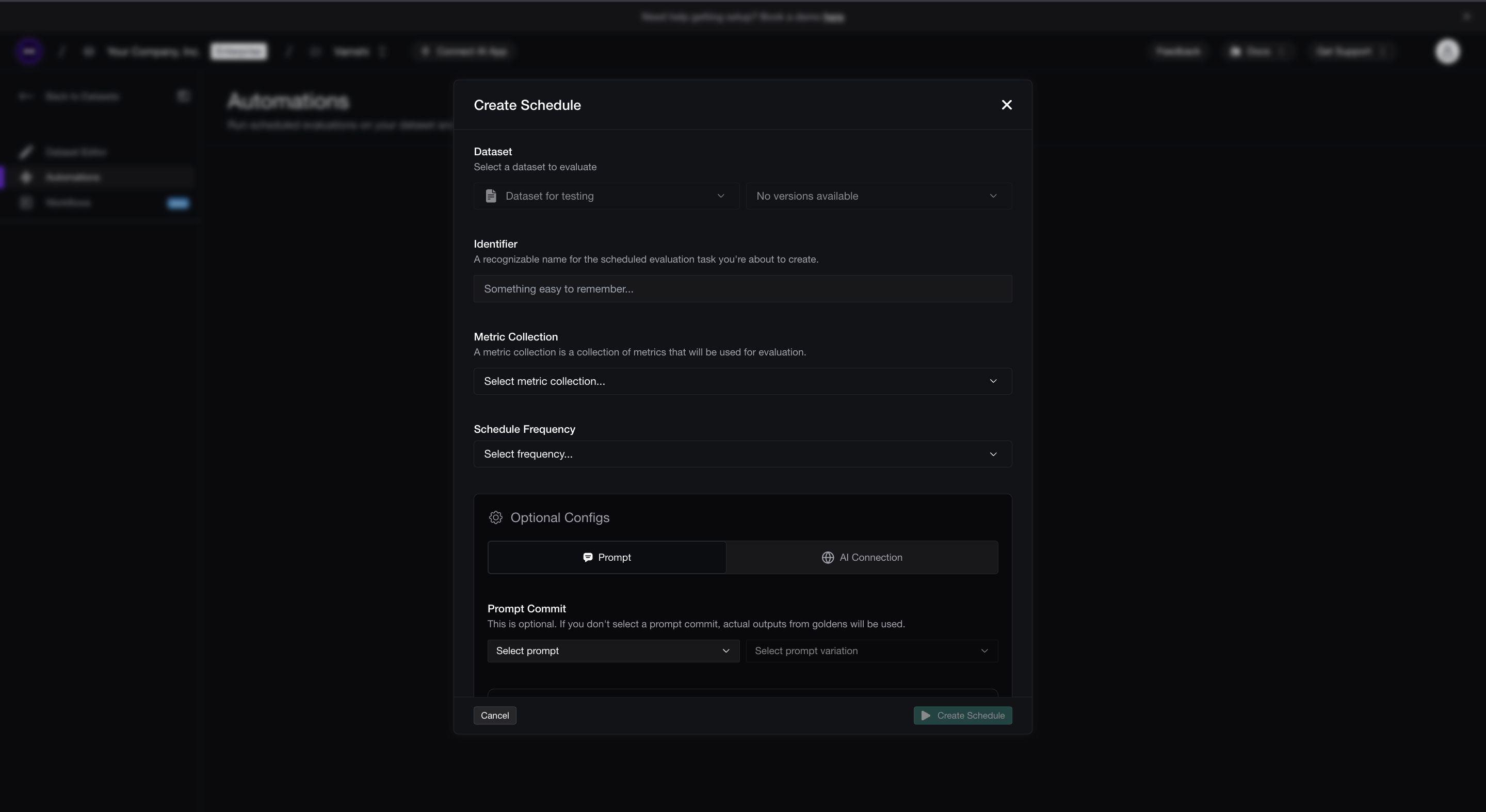The image size is (1486, 812).
Task: Click the Create Schedule button
Action: [963, 716]
